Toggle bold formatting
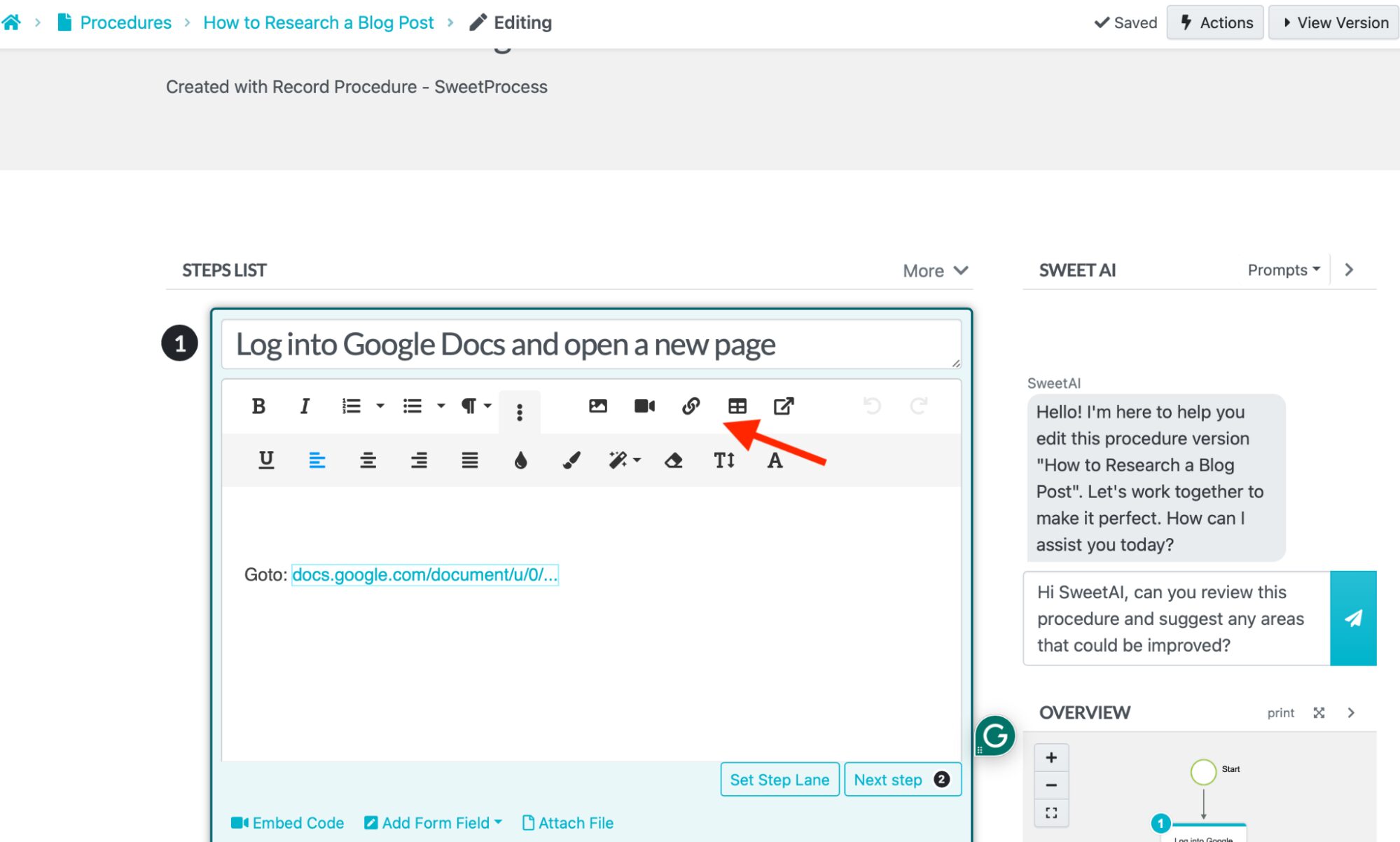1400x842 pixels. (258, 406)
